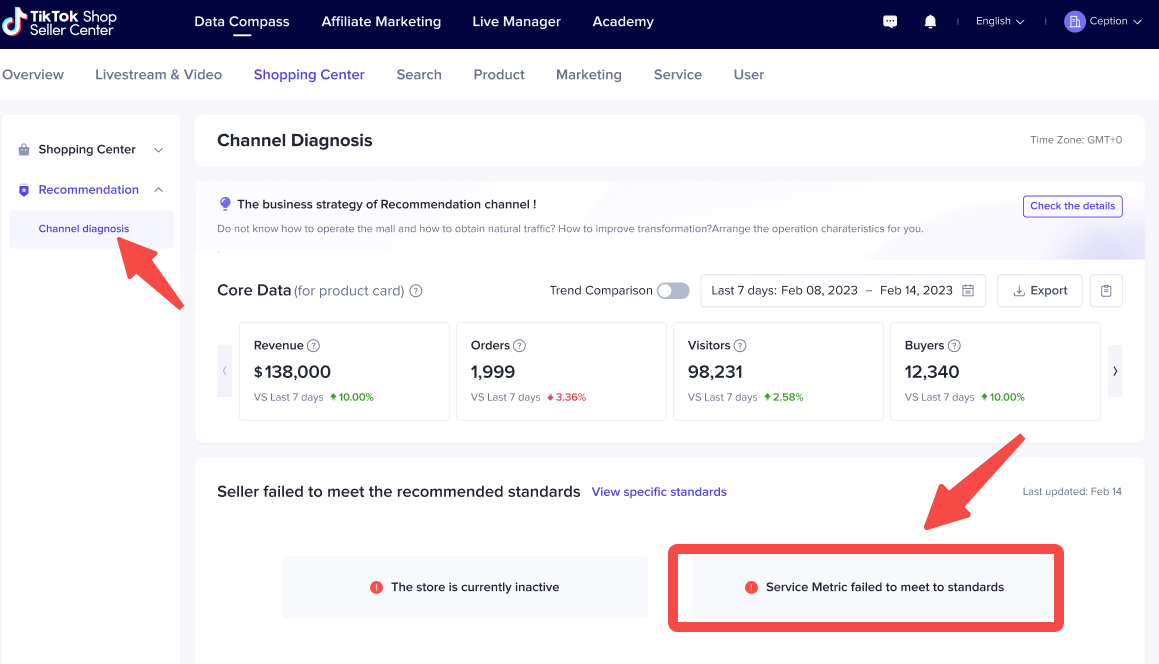Open the English language dropdown
Image resolution: width=1159 pixels, height=664 pixels.
point(999,21)
